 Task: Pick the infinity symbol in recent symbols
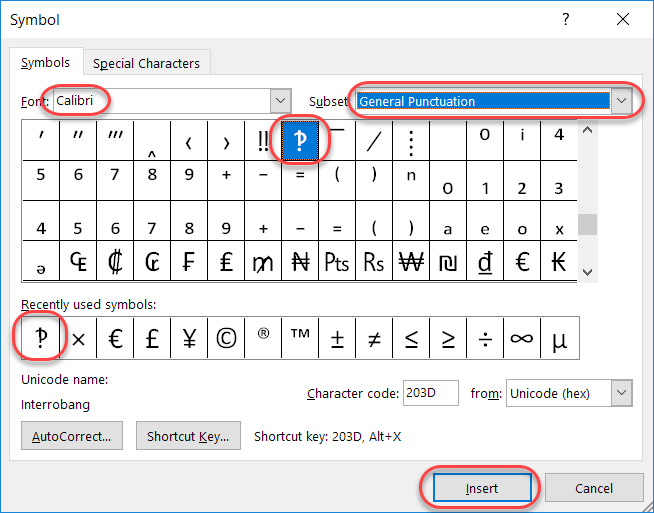pyautogui.click(x=521, y=339)
